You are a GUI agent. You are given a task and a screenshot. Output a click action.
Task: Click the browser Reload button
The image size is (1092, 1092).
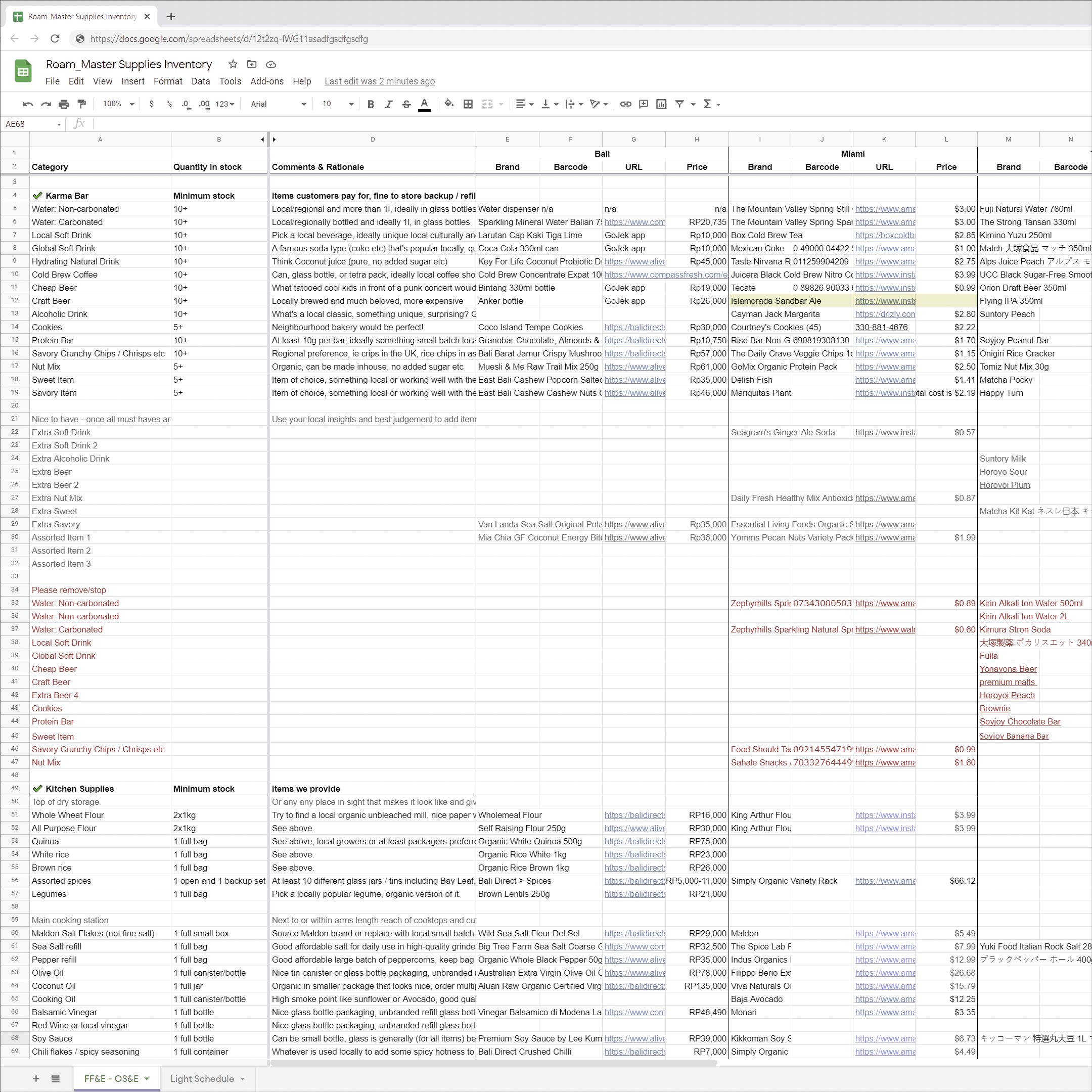pos(55,38)
